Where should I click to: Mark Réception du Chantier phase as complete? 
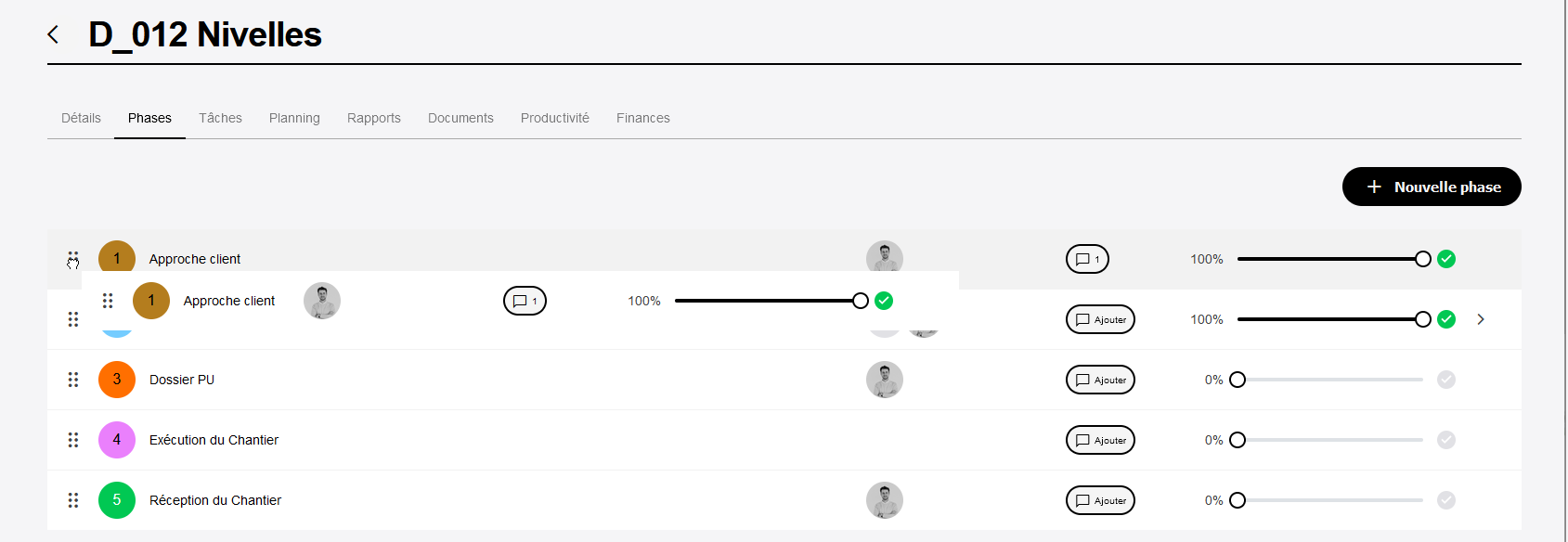click(x=1446, y=500)
